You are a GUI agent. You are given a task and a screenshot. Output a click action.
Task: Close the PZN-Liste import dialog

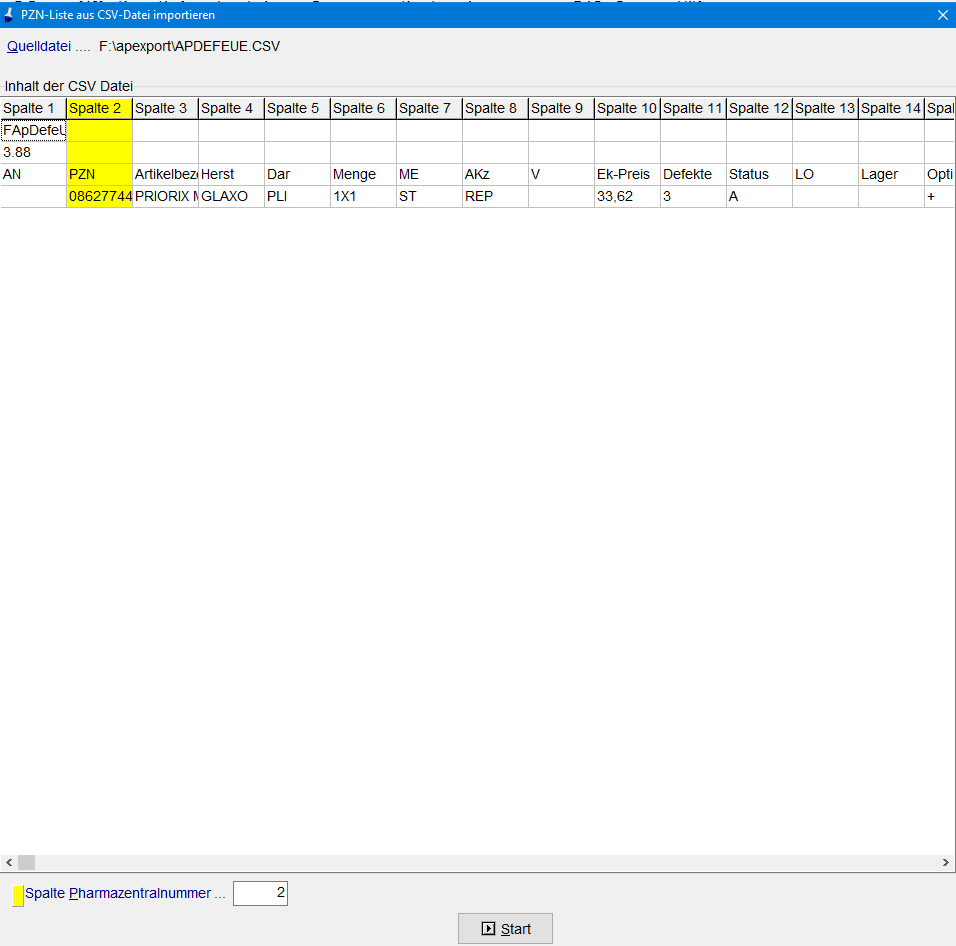(x=941, y=15)
